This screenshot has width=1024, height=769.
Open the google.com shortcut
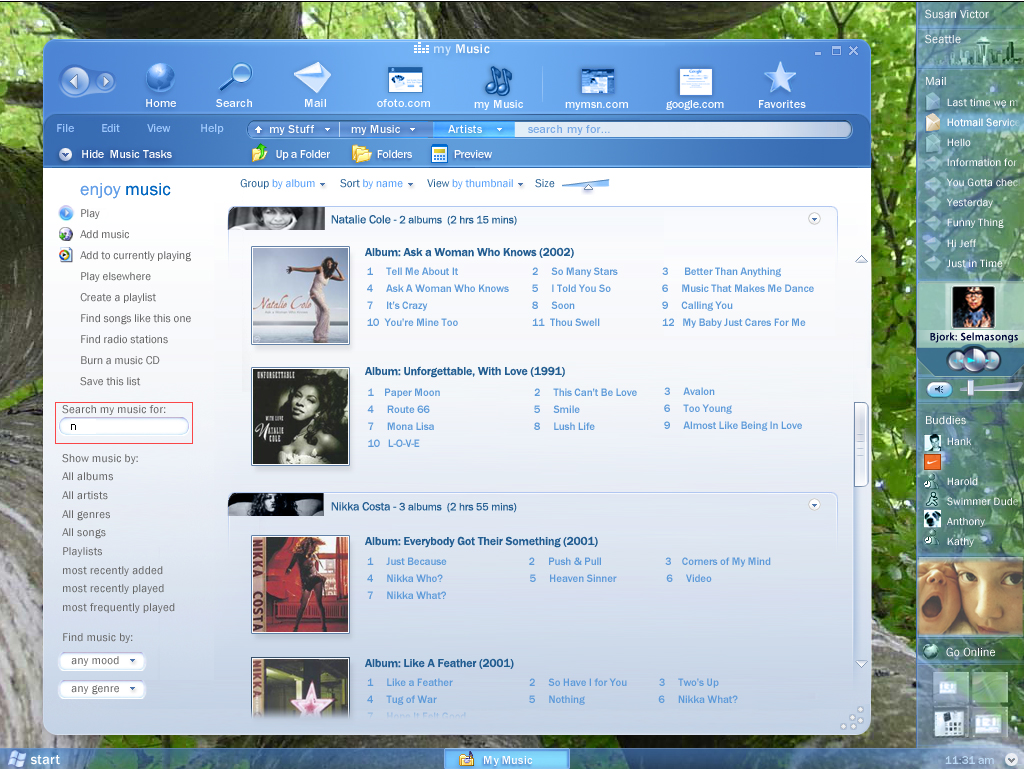tap(695, 82)
